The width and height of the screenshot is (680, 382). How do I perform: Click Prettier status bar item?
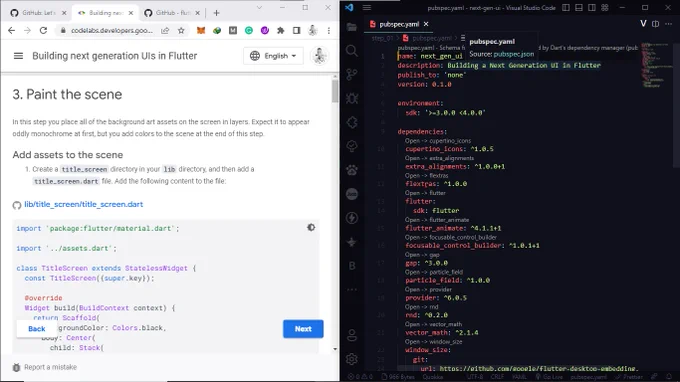(629, 377)
